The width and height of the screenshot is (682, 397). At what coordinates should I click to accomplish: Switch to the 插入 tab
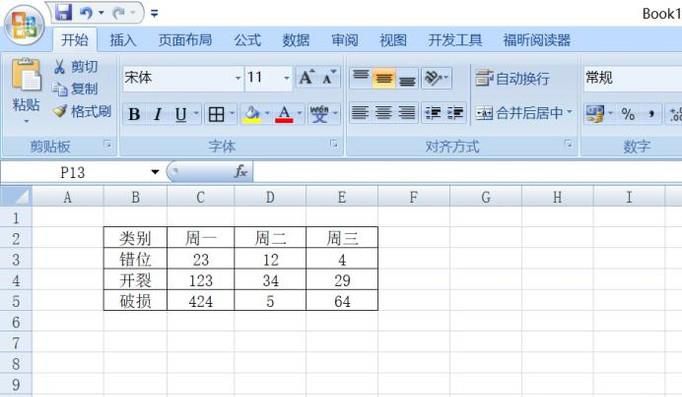click(x=123, y=40)
